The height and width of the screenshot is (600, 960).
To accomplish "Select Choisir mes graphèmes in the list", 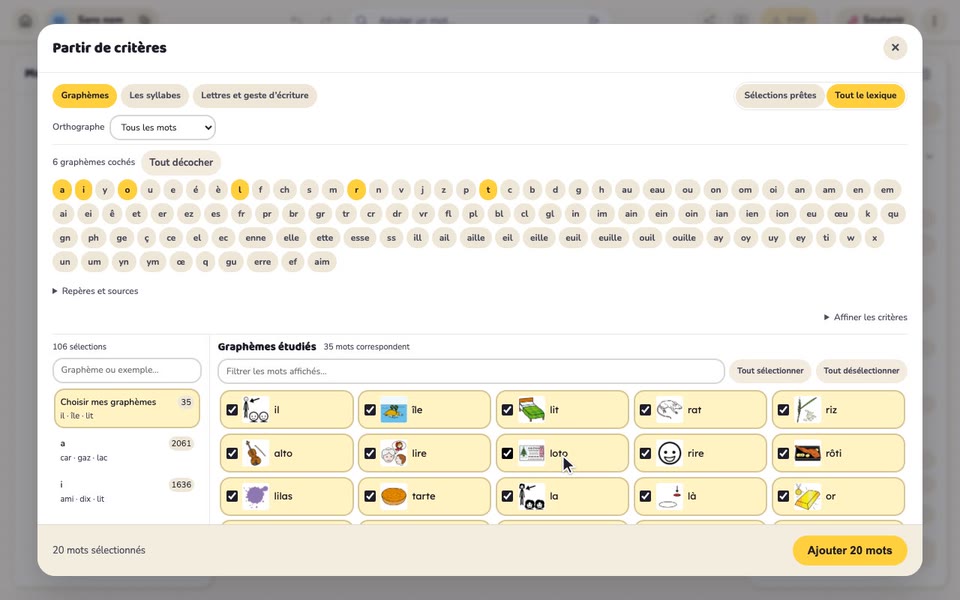I will click(127, 408).
